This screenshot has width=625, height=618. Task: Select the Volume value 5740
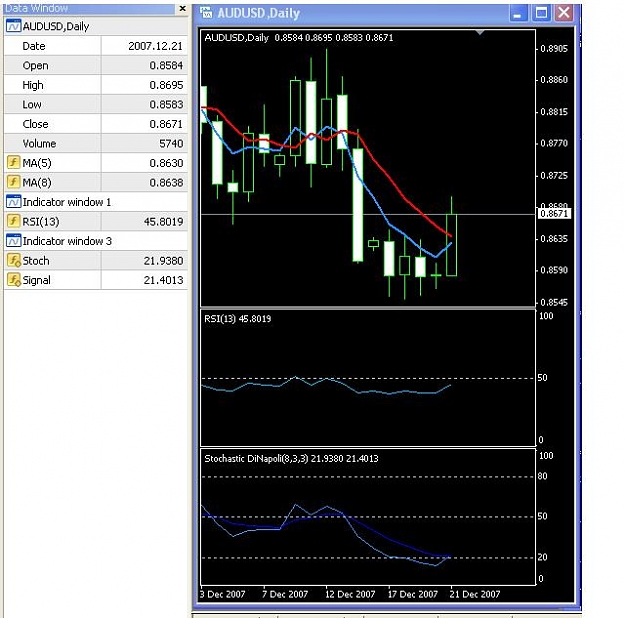pos(171,144)
